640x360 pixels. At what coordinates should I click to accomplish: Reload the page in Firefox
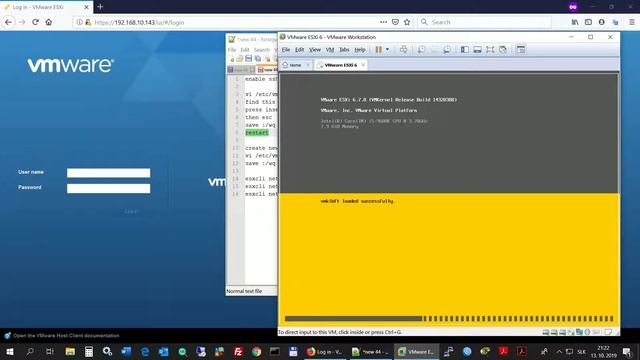point(36,22)
